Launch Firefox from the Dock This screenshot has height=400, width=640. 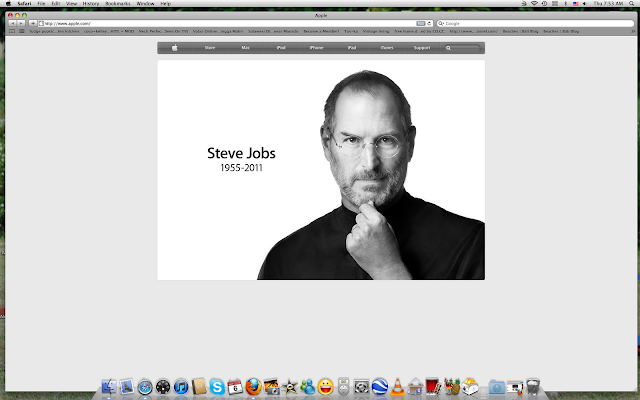253,387
